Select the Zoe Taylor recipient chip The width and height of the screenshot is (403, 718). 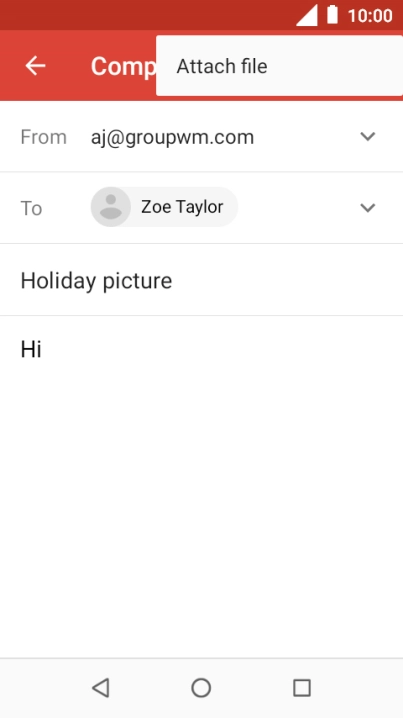[164, 207]
